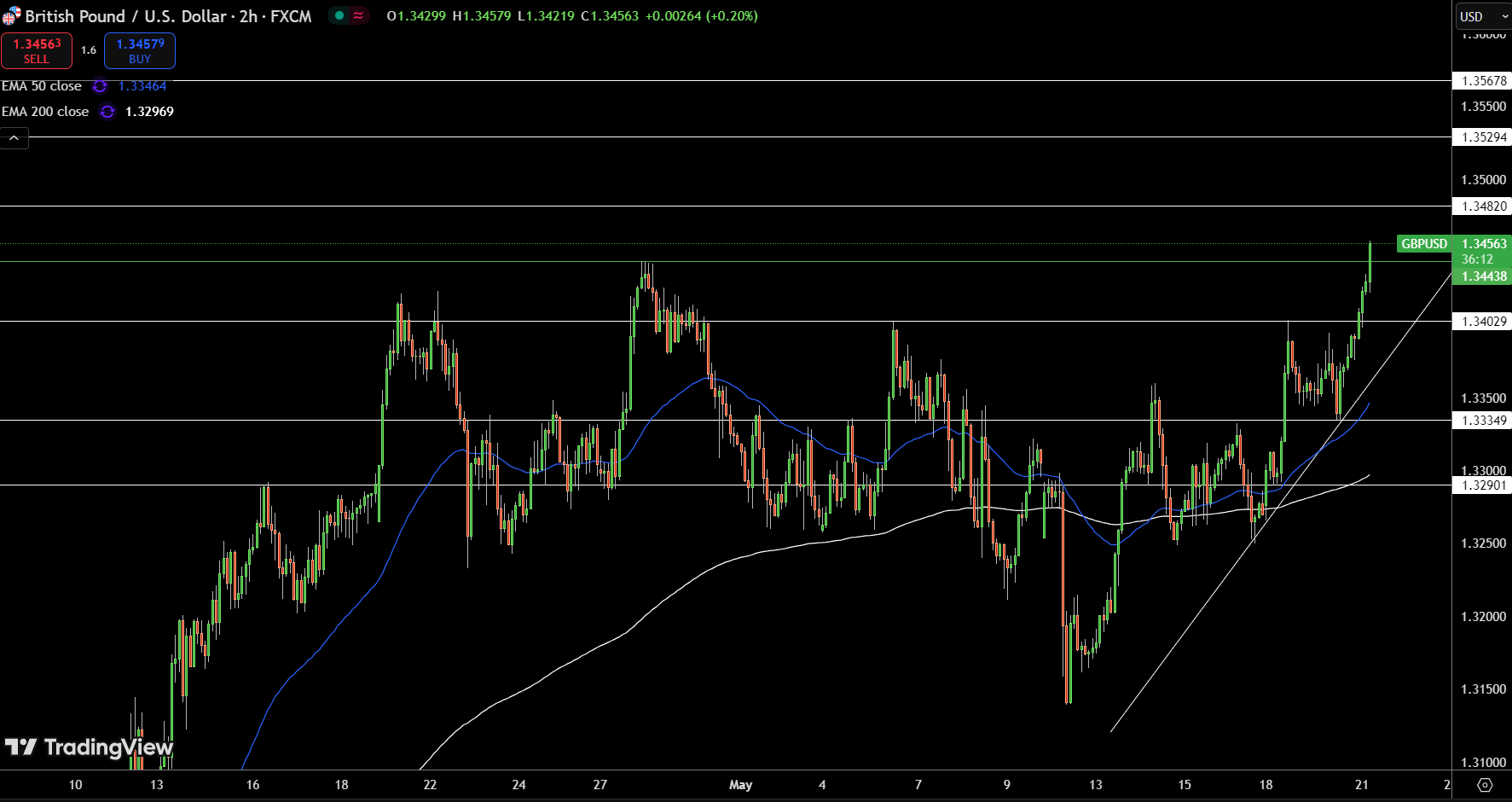
Task: Click the O1.34299 open value
Action: click(x=416, y=16)
